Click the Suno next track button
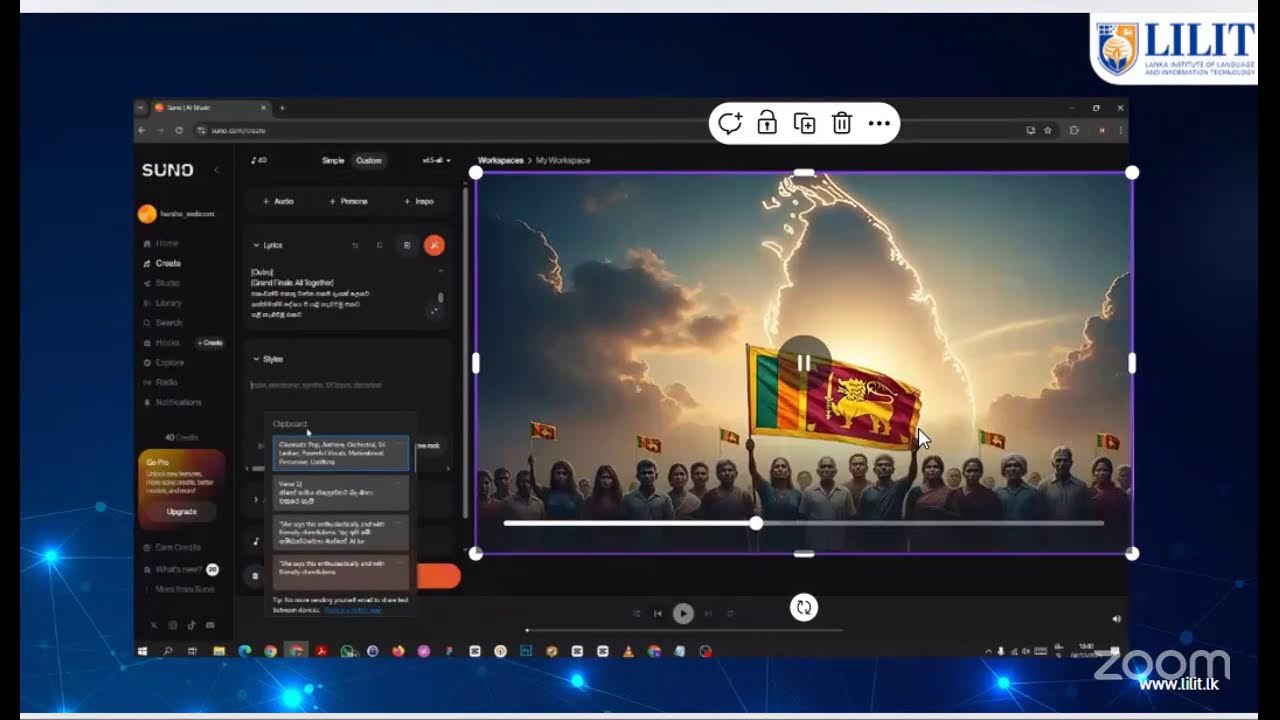1280x720 pixels. 708,613
